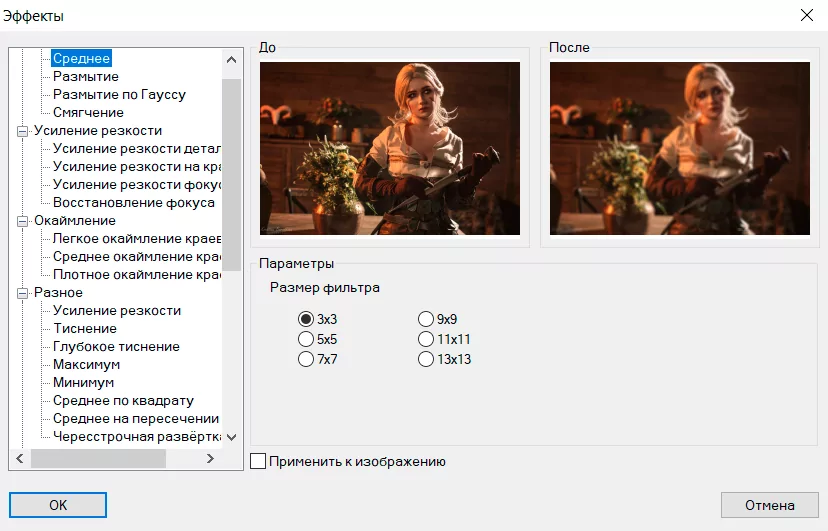828x531 pixels.
Task: Click tree horizontal scrollbar left arrow
Action: pos(20,458)
